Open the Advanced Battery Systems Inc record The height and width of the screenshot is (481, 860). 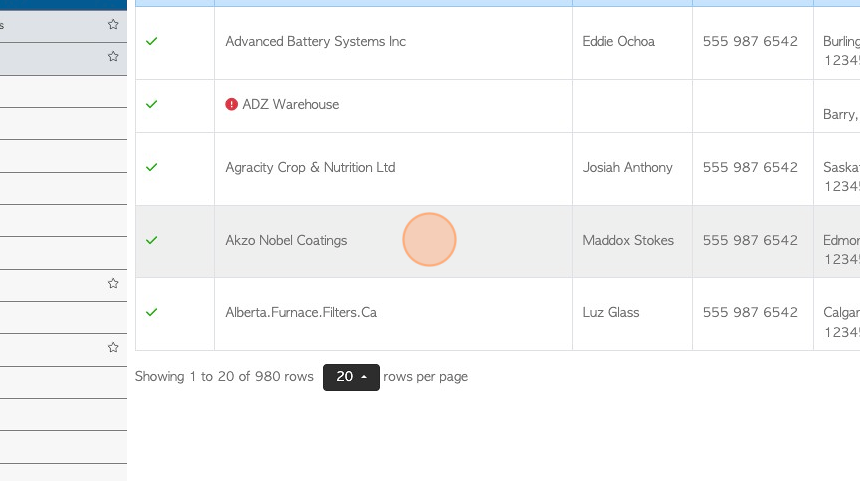tap(315, 42)
